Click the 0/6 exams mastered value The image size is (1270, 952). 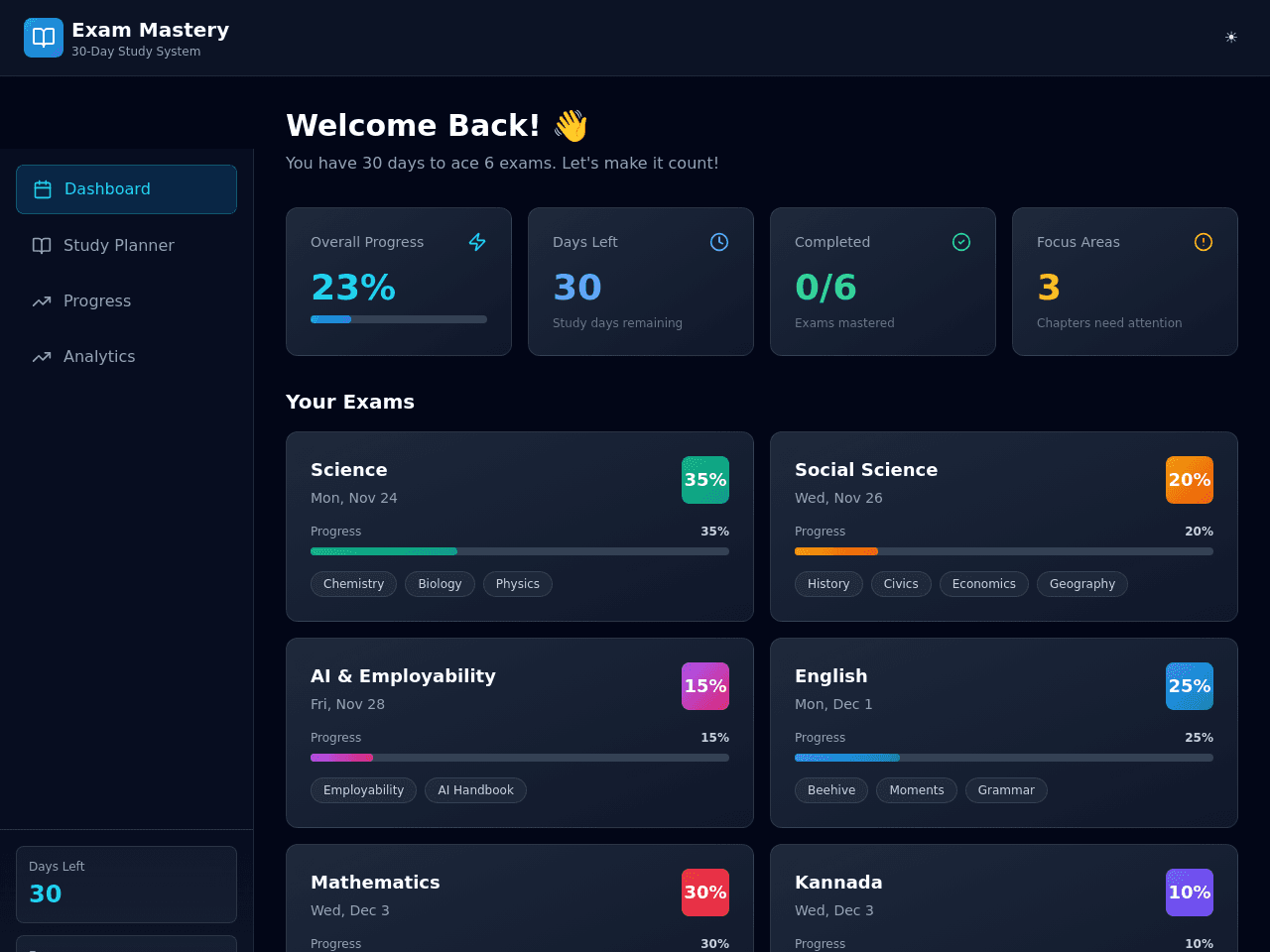pyautogui.click(x=825, y=288)
